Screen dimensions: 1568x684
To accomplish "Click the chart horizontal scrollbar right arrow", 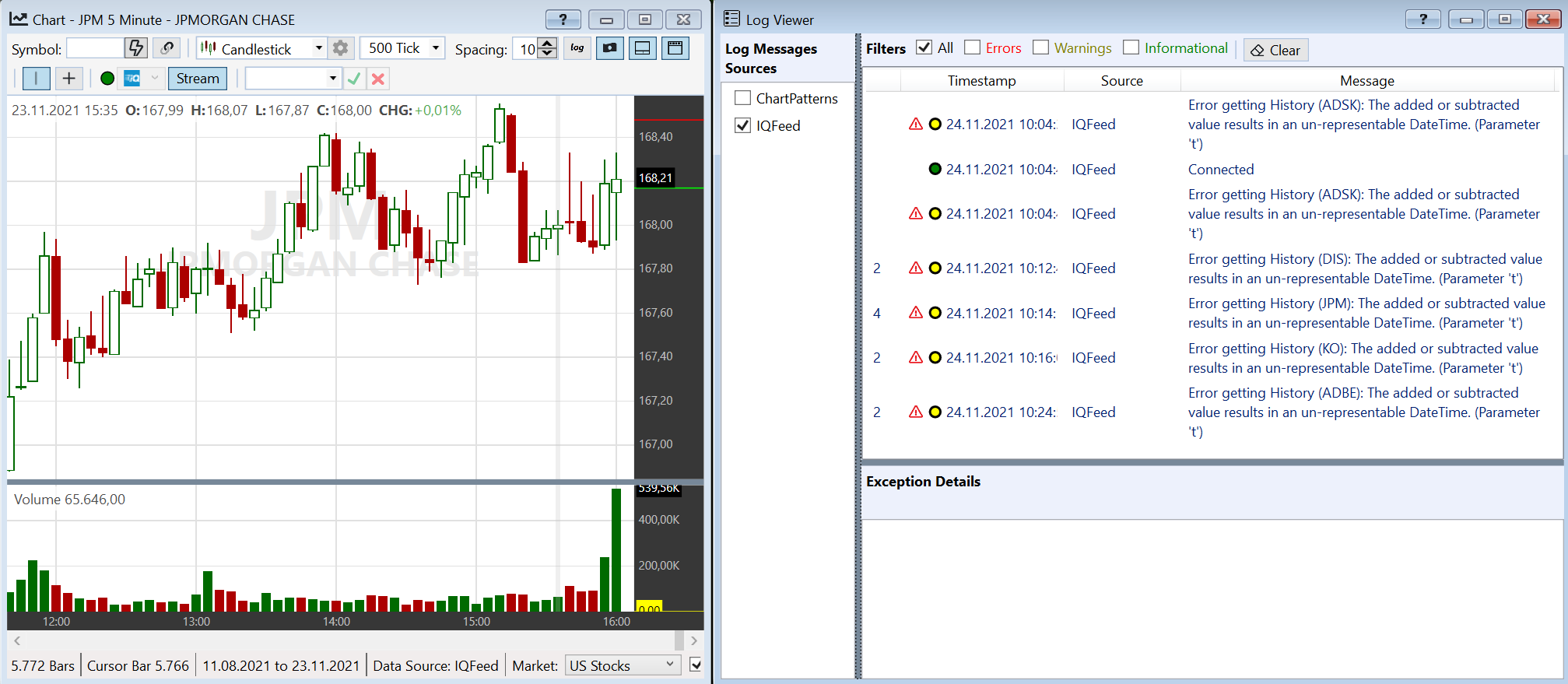I will click(x=694, y=640).
